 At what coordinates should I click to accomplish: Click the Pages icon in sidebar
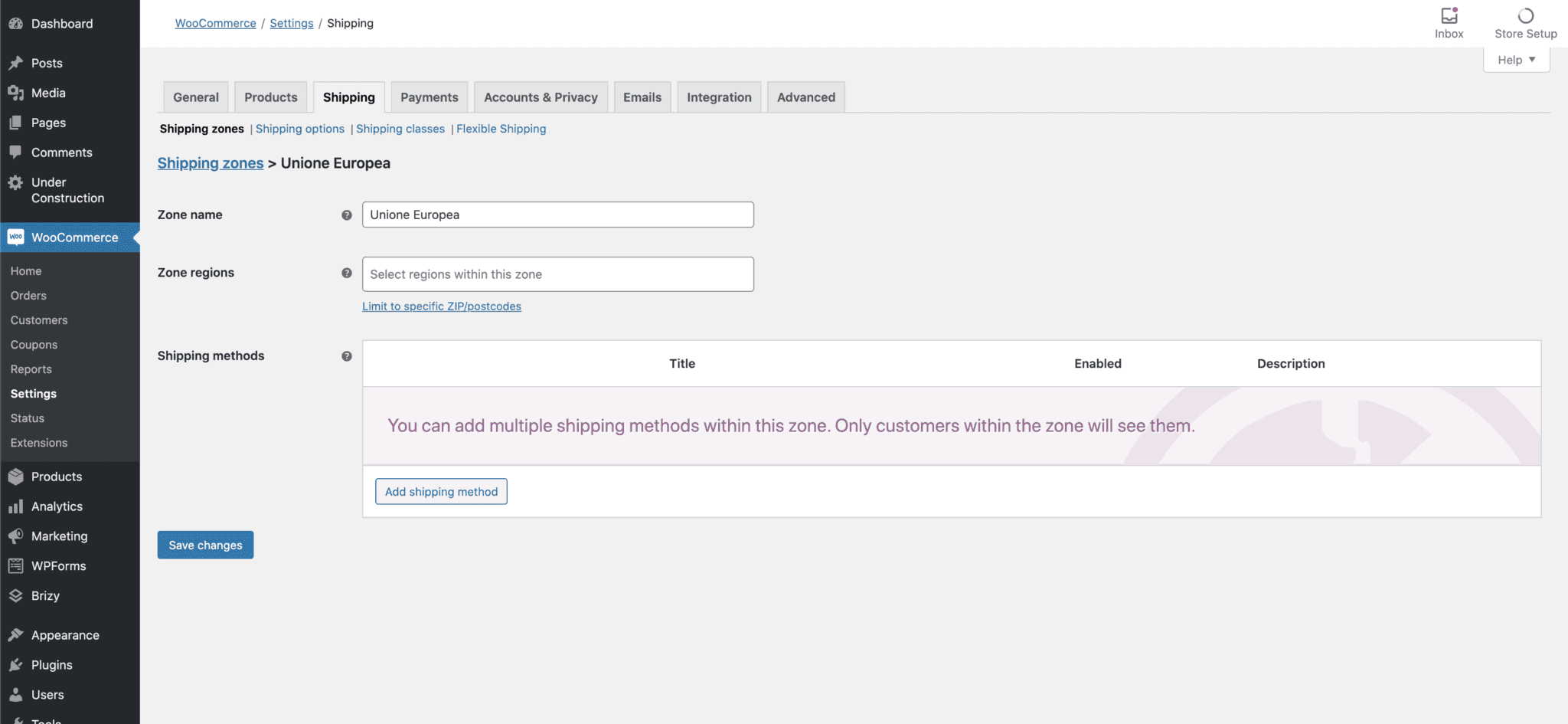[x=15, y=123]
